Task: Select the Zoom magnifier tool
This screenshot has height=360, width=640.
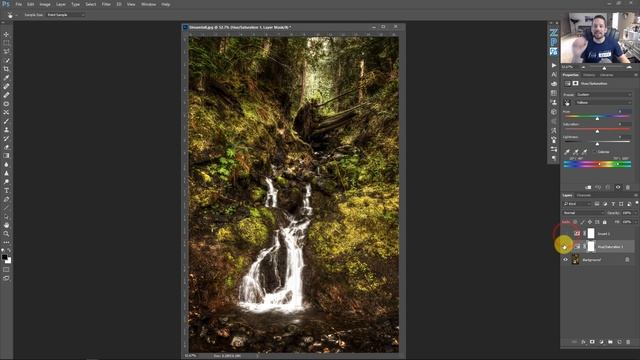Action: click(6, 233)
